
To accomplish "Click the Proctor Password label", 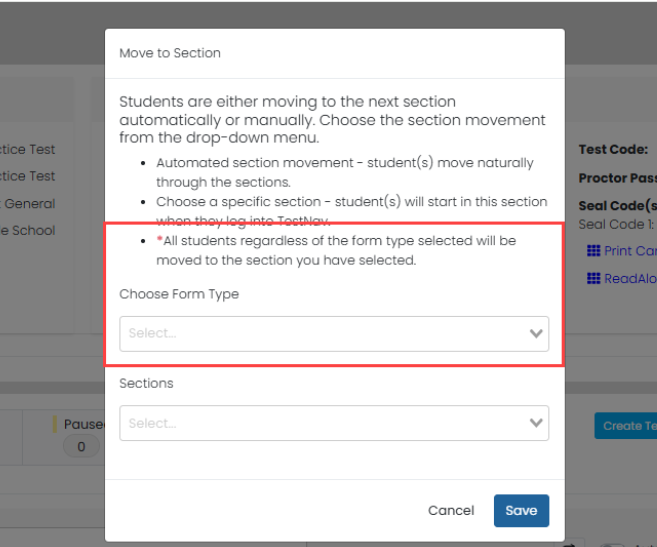I will 618,178.
